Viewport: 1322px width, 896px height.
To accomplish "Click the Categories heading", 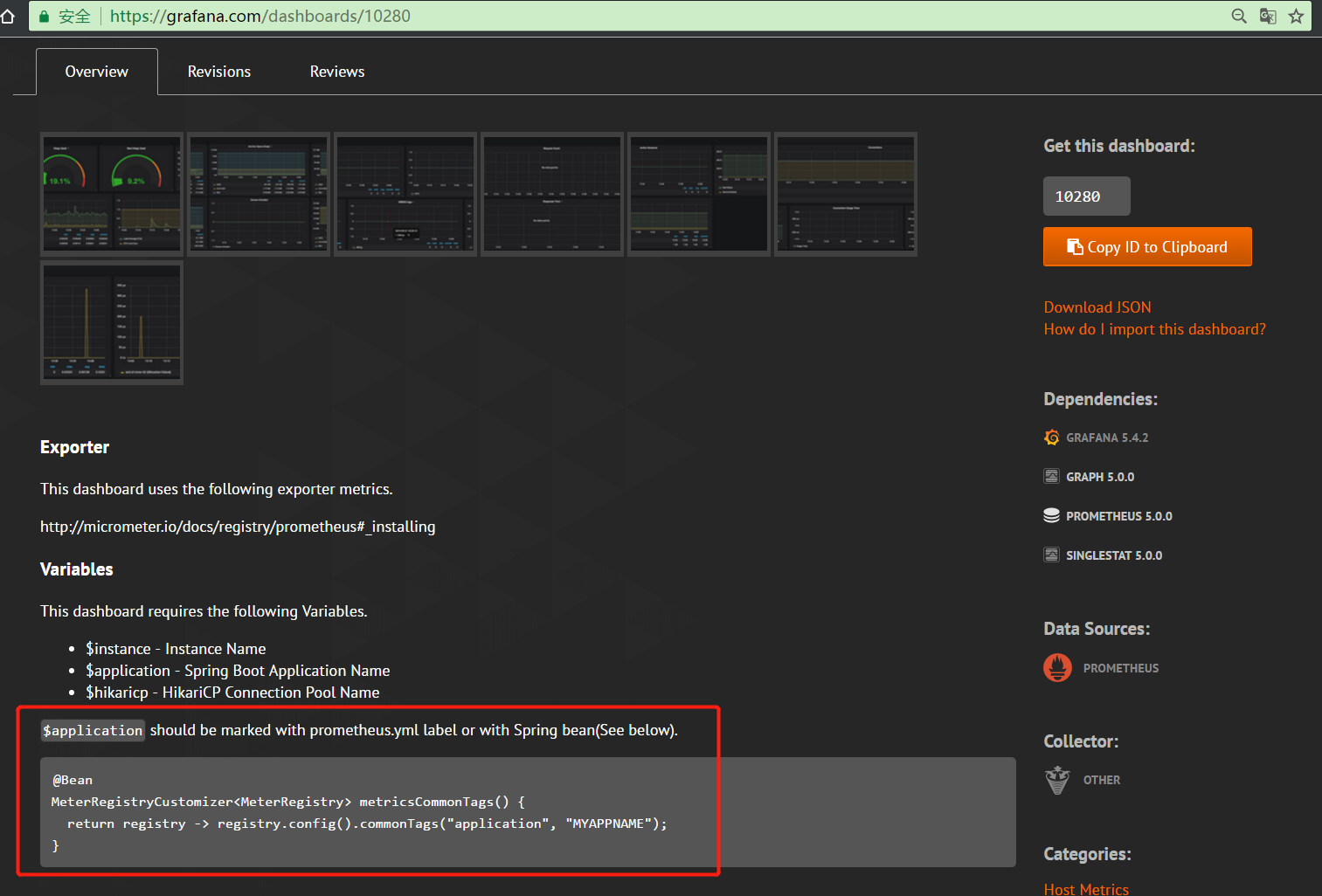I will point(1087,854).
